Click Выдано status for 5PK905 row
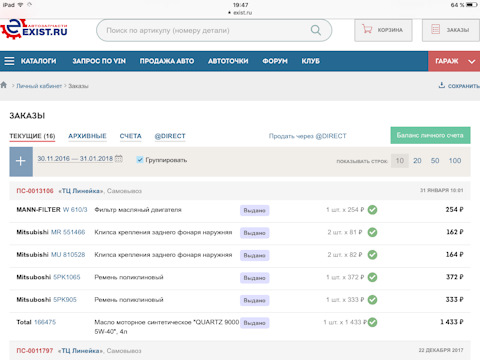Image resolution: width=480 pixels, height=360 pixels. (255, 300)
